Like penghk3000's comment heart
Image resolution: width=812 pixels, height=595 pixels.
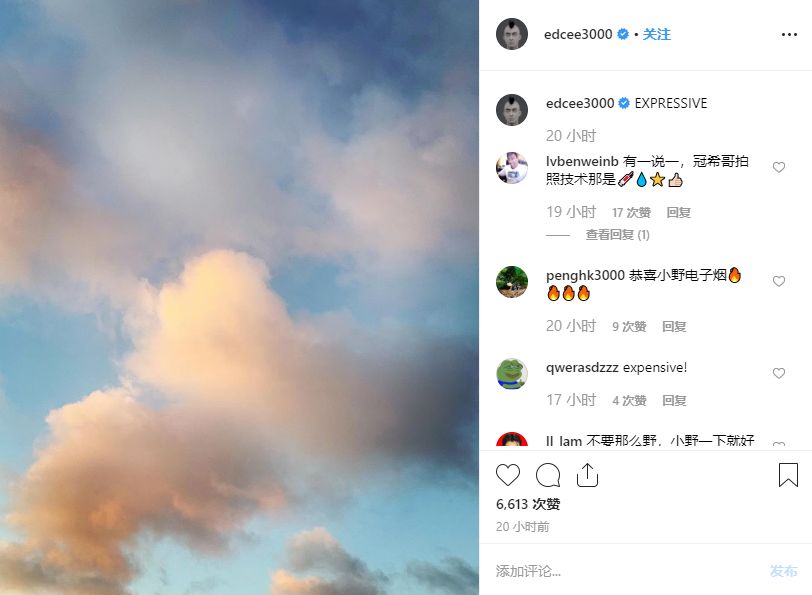(779, 281)
